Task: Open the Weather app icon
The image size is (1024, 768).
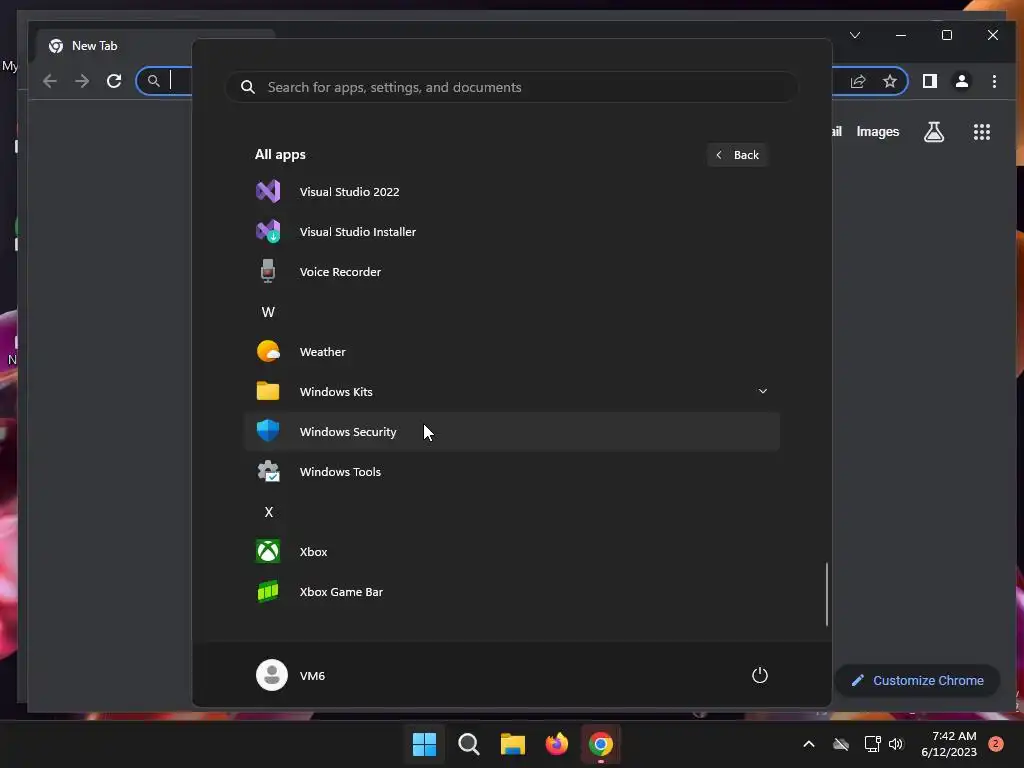Action: tap(268, 351)
